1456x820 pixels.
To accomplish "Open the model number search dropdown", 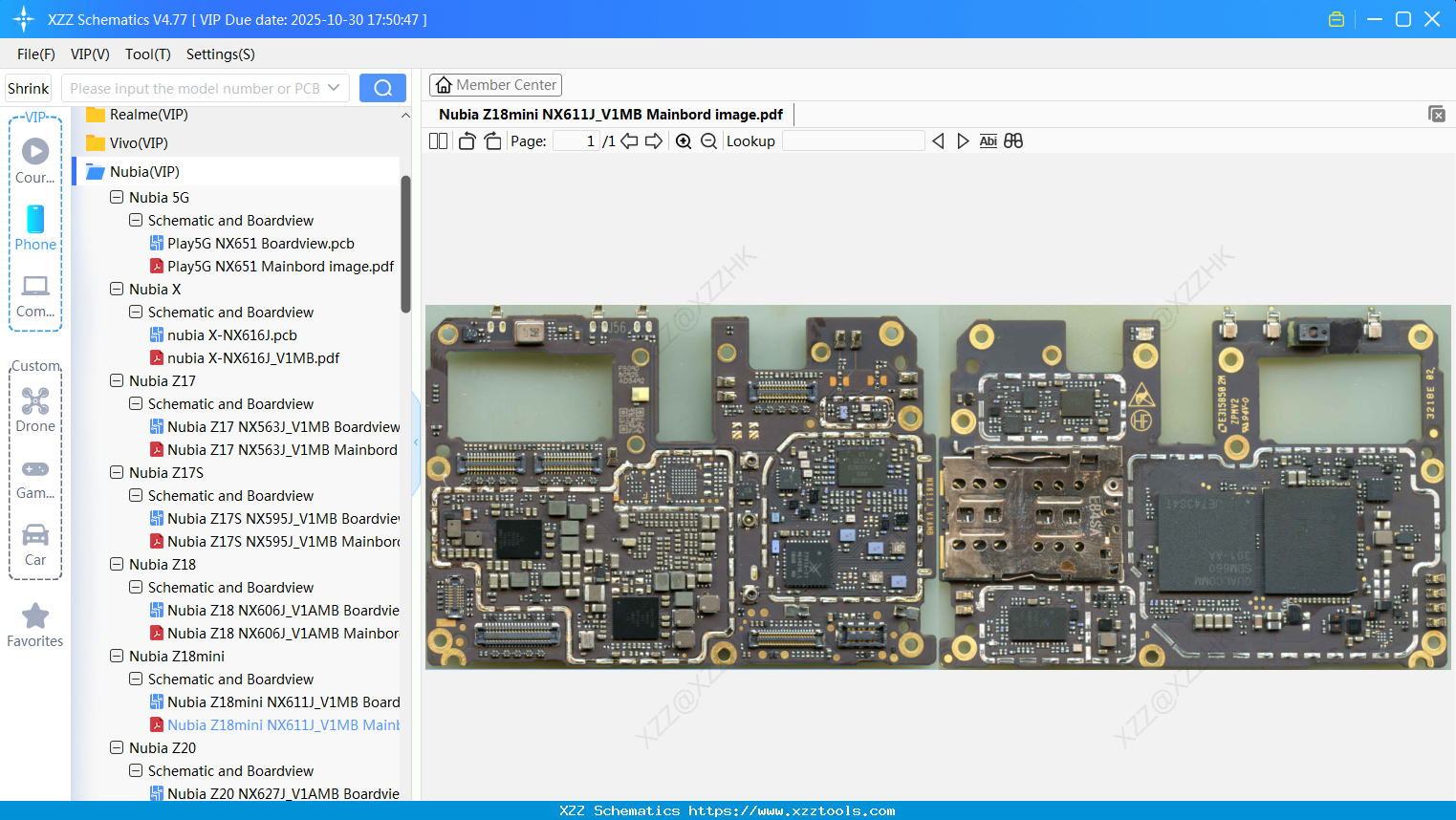I will (336, 87).
